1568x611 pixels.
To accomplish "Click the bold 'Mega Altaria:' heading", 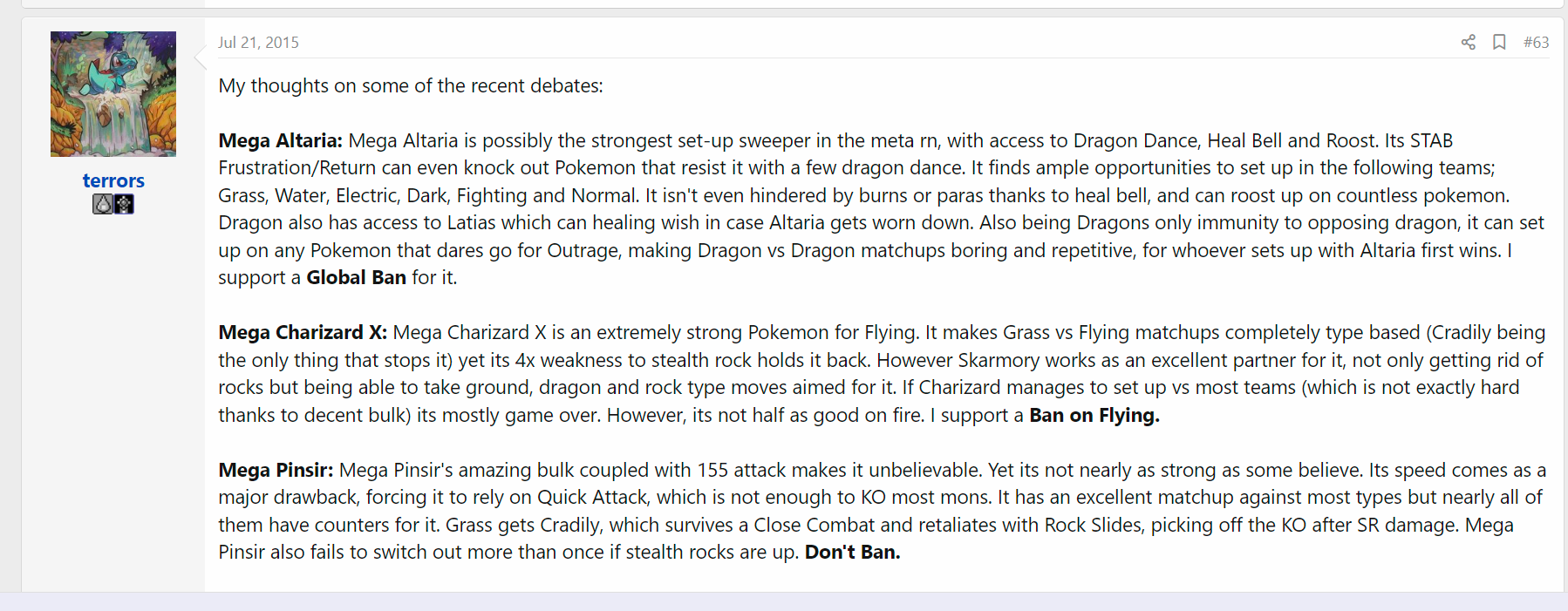I will [281, 140].
